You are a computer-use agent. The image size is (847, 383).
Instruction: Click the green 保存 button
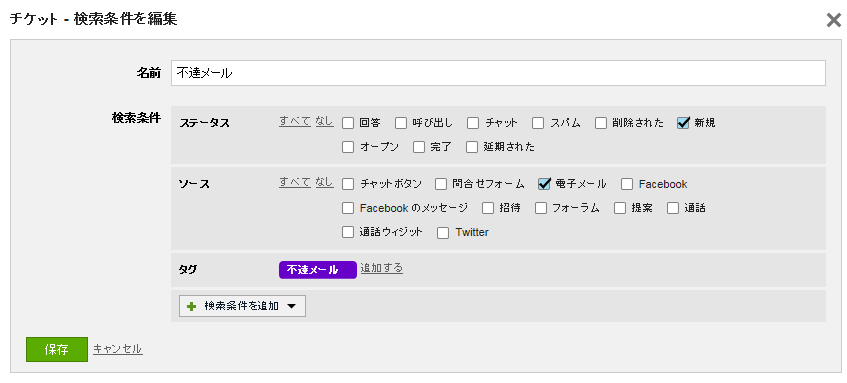[57, 350]
